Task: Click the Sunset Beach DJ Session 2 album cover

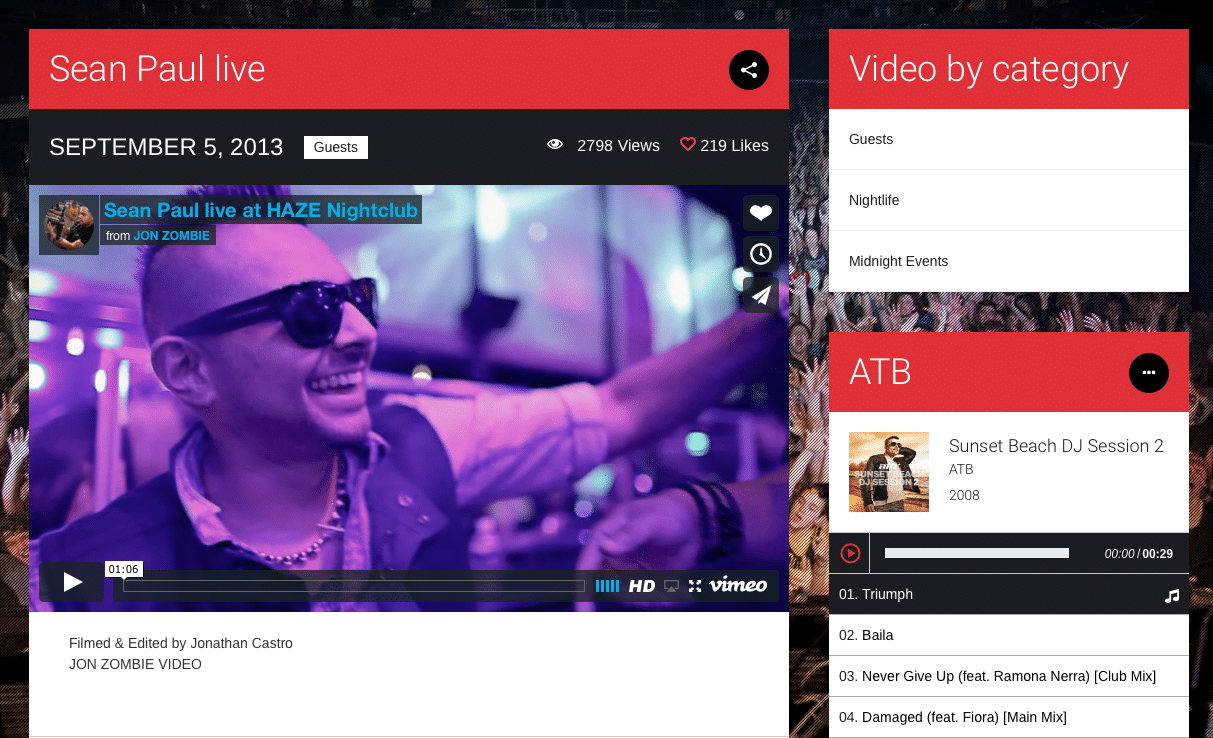Action: click(889, 472)
